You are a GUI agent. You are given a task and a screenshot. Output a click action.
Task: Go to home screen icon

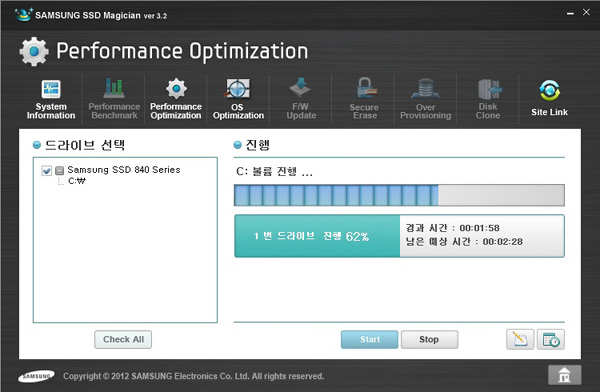pyautogui.click(x=564, y=375)
